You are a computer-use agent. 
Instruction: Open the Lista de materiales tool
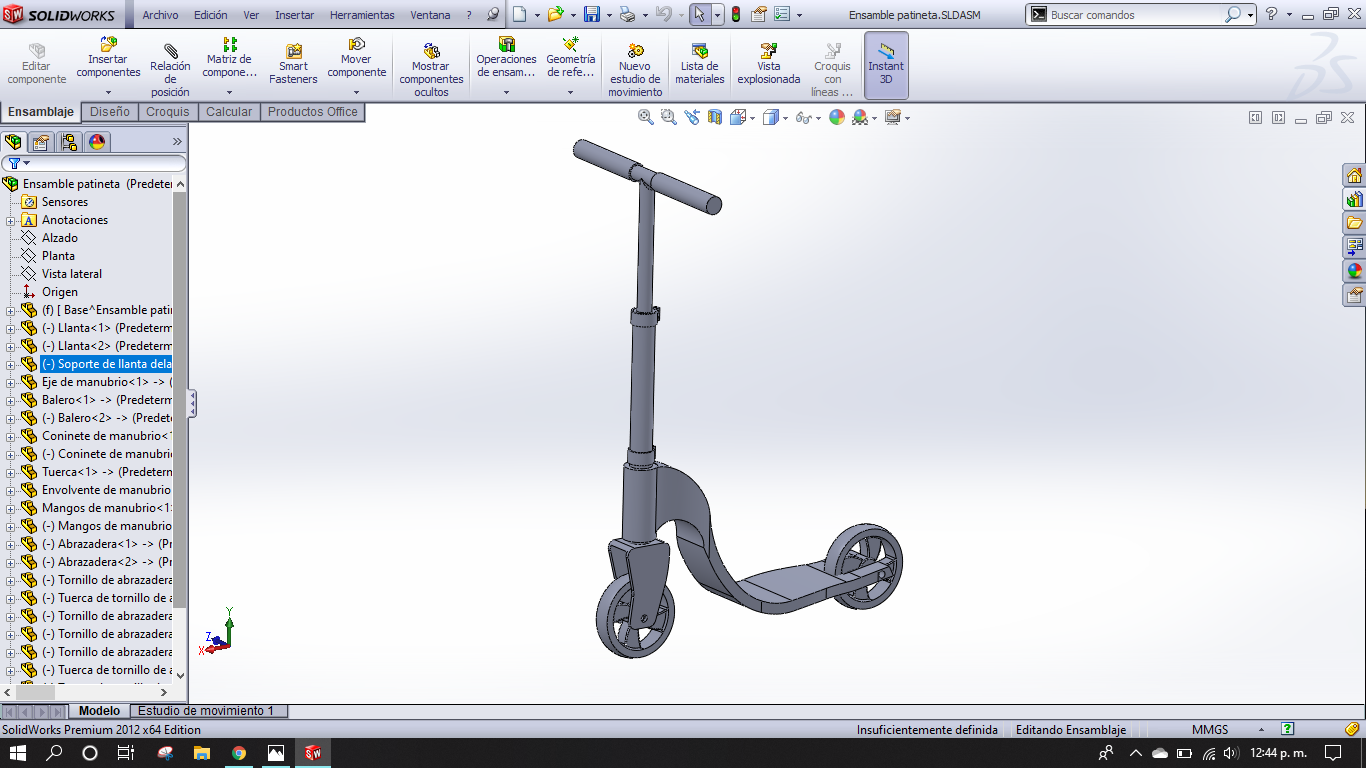[700, 65]
